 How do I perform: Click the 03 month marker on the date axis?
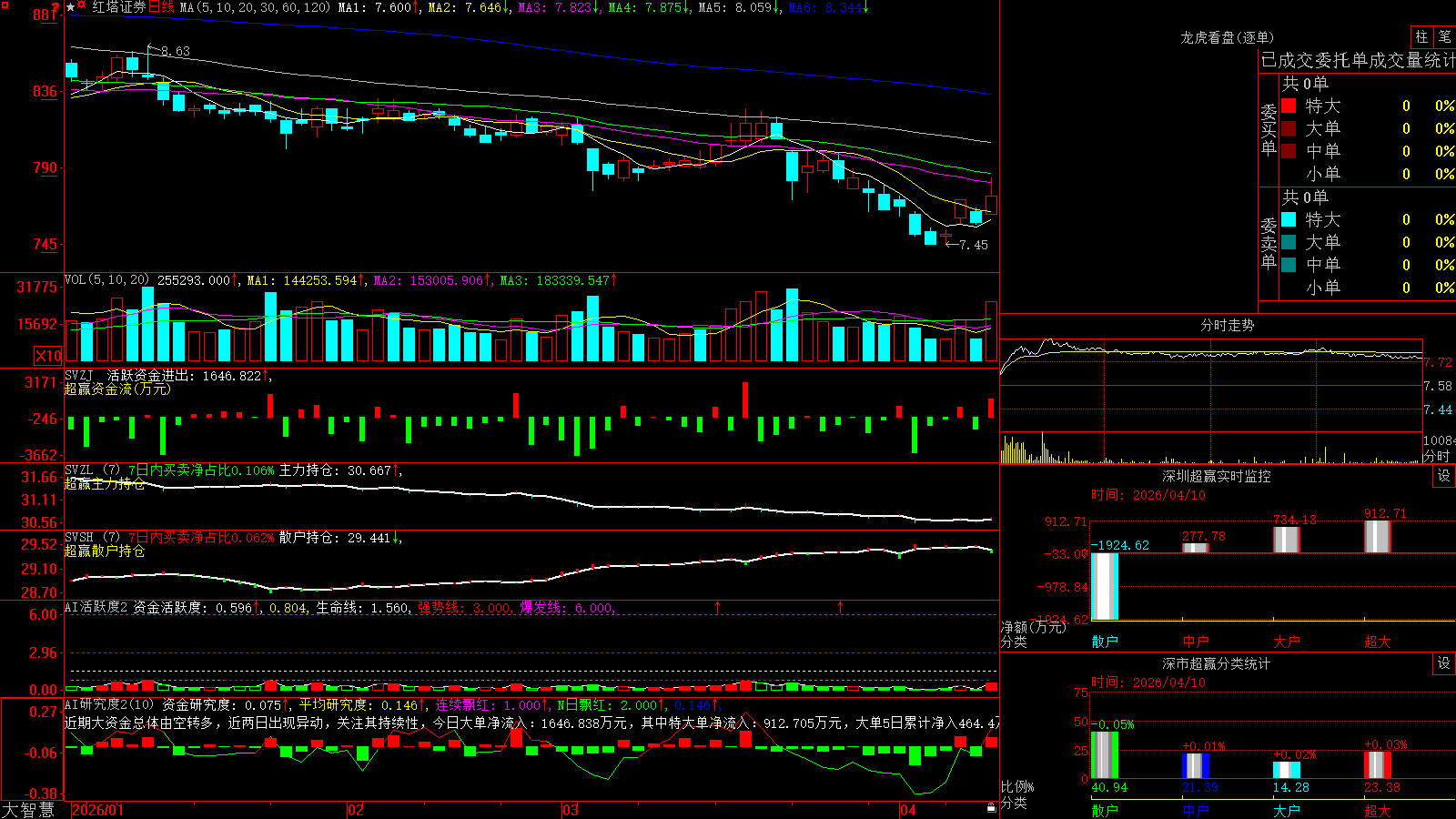click(x=571, y=810)
